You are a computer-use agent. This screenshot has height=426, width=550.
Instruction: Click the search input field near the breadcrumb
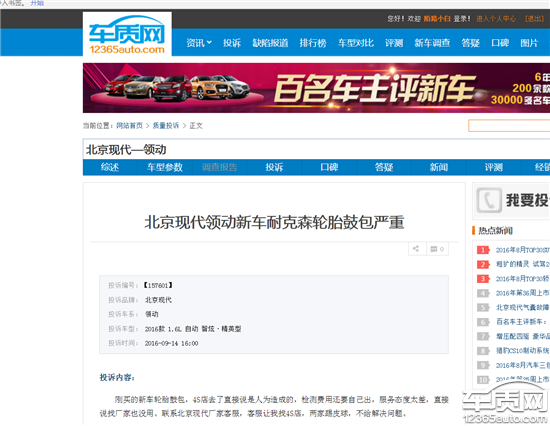[509, 126]
